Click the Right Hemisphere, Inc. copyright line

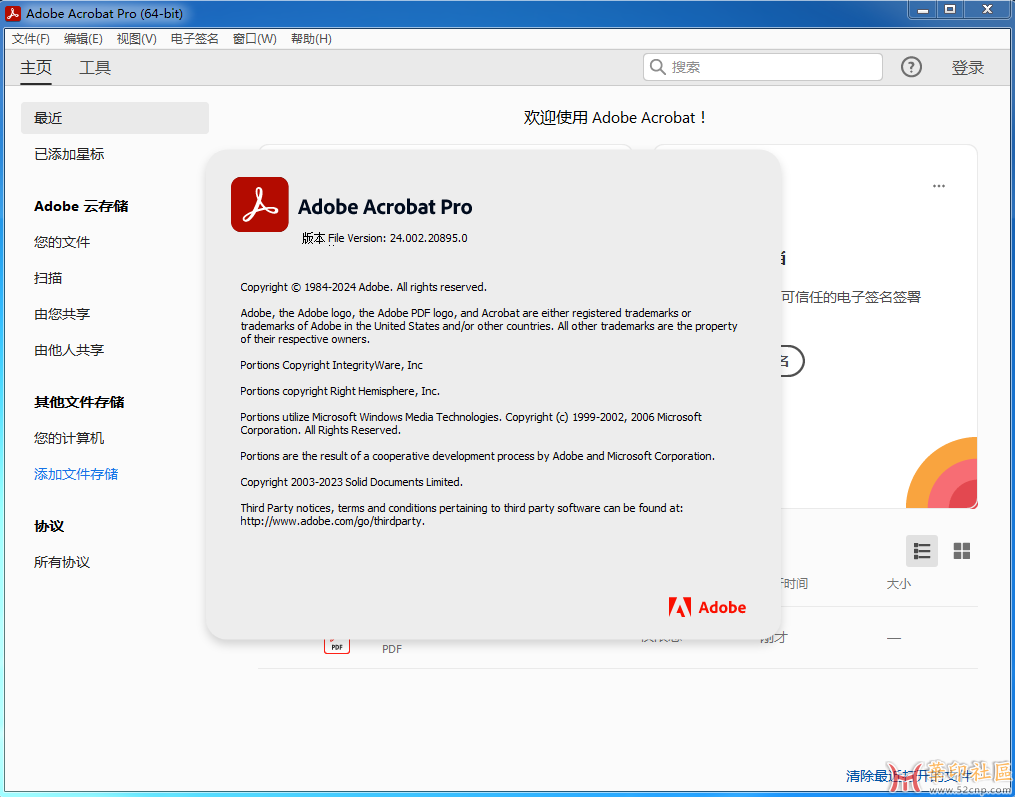(x=340, y=391)
